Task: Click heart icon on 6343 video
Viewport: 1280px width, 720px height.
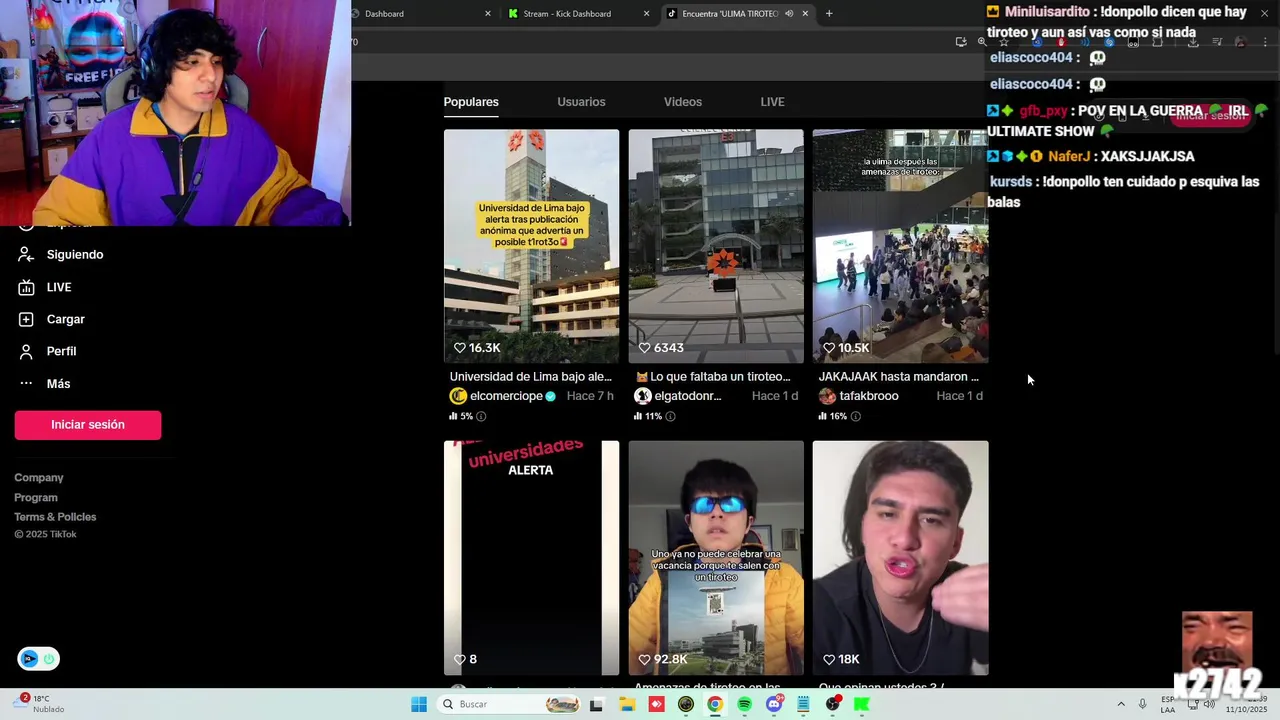Action: (644, 348)
